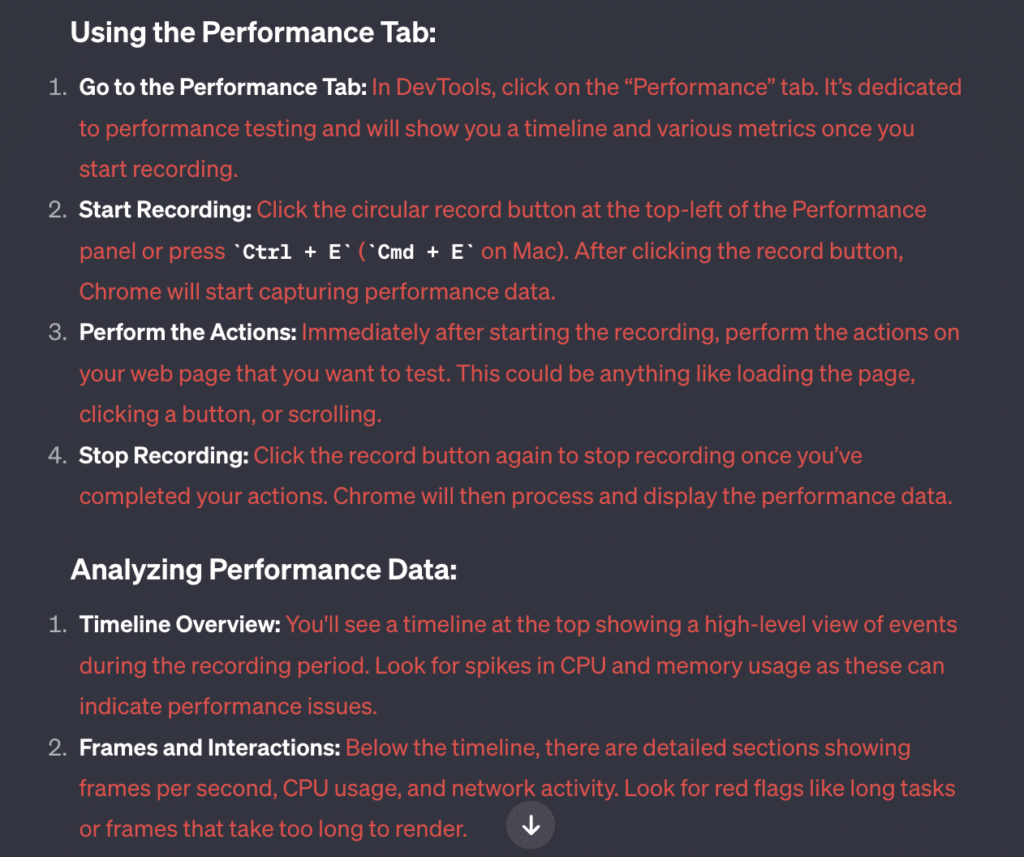Select the 'Perform the Actions:' bold label
The width and height of the screenshot is (1024, 857).
tap(187, 332)
